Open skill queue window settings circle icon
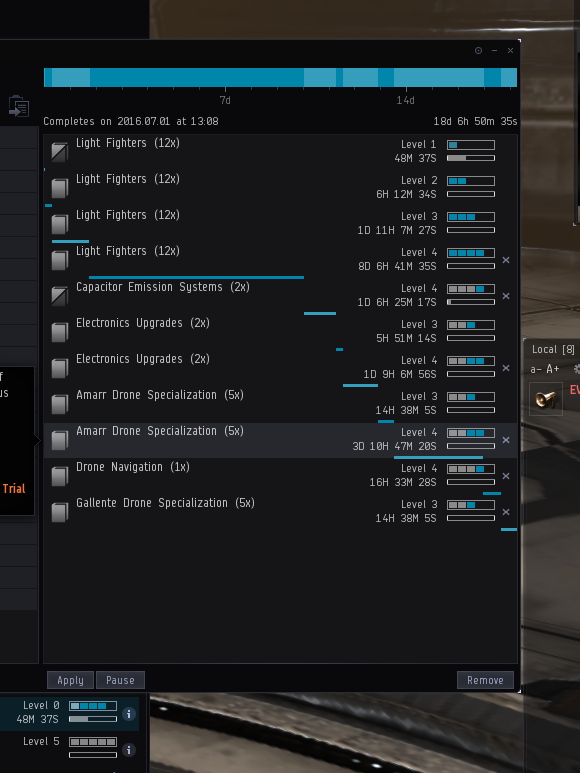The width and height of the screenshot is (580, 773). tap(478, 50)
